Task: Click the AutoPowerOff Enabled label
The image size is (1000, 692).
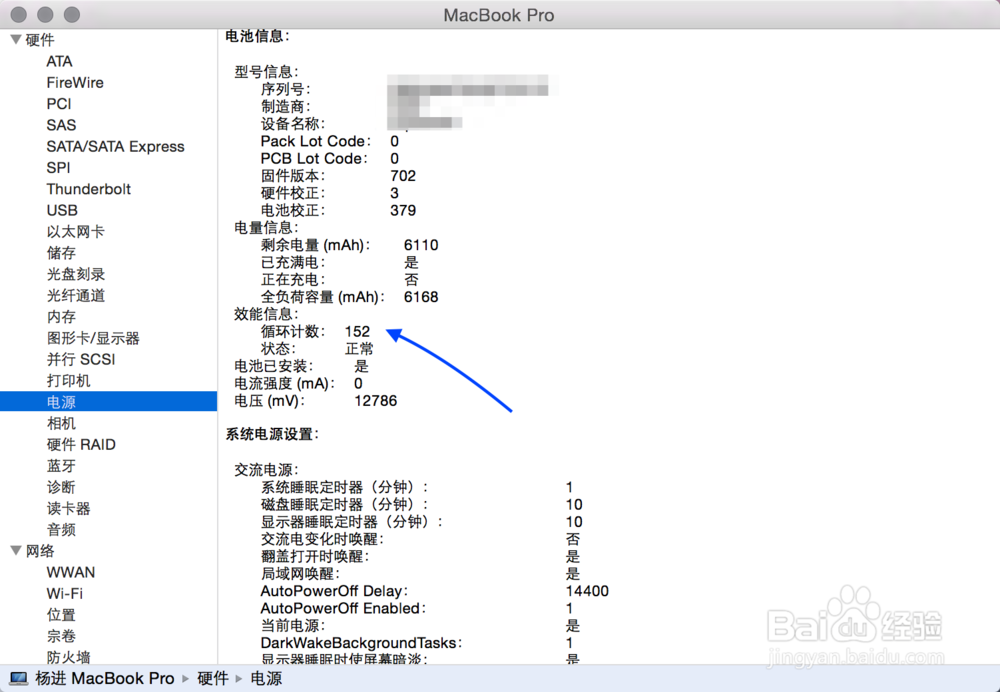Action: click(343, 608)
